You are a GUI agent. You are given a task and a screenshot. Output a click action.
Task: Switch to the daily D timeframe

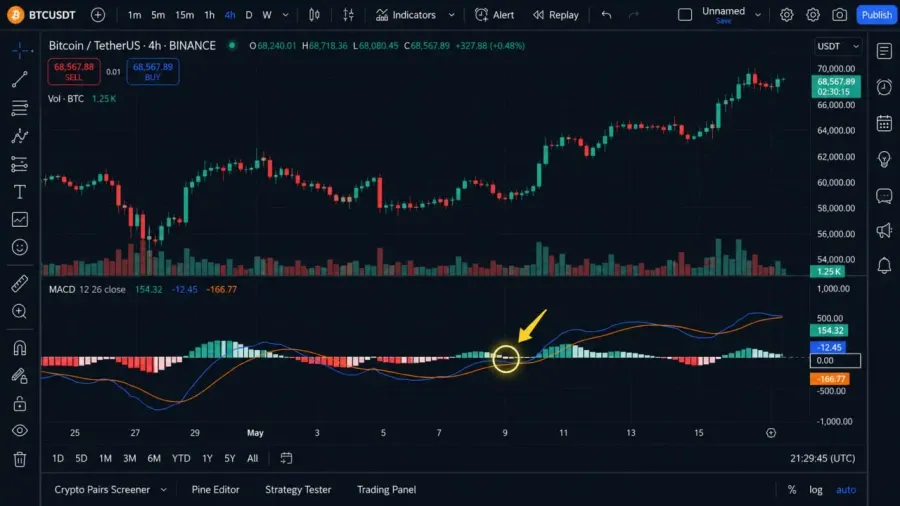point(249,15)
